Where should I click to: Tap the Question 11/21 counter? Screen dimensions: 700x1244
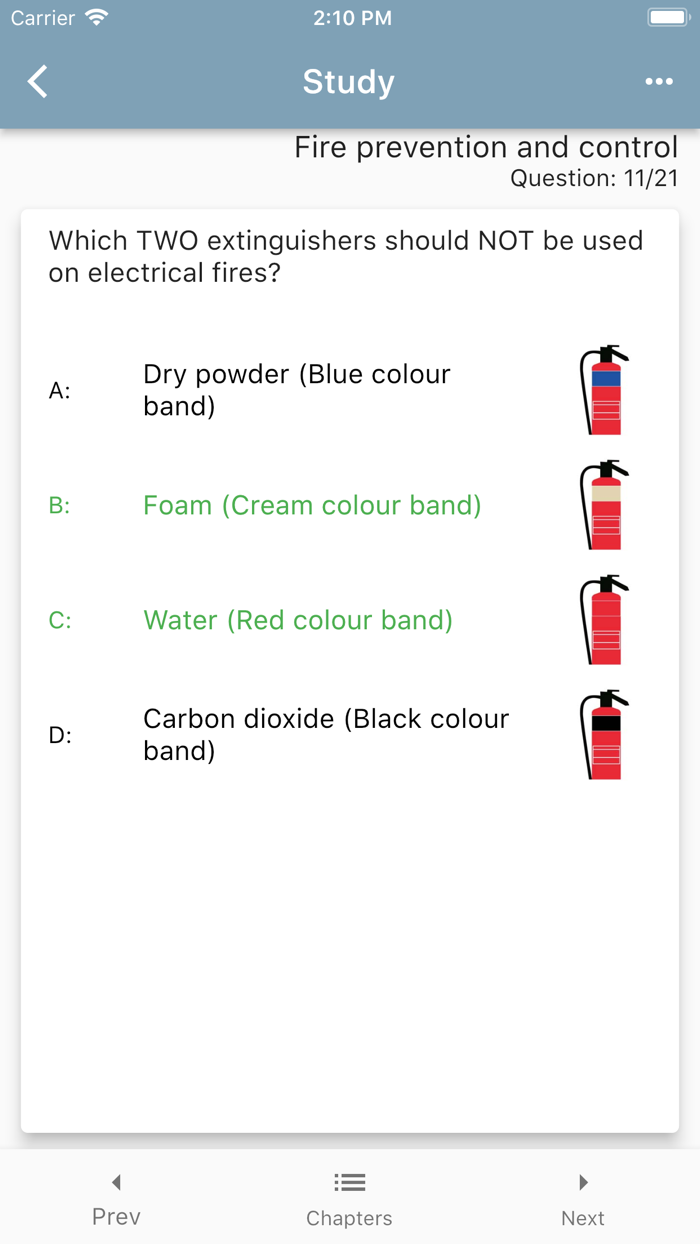[x=594, y=178]
